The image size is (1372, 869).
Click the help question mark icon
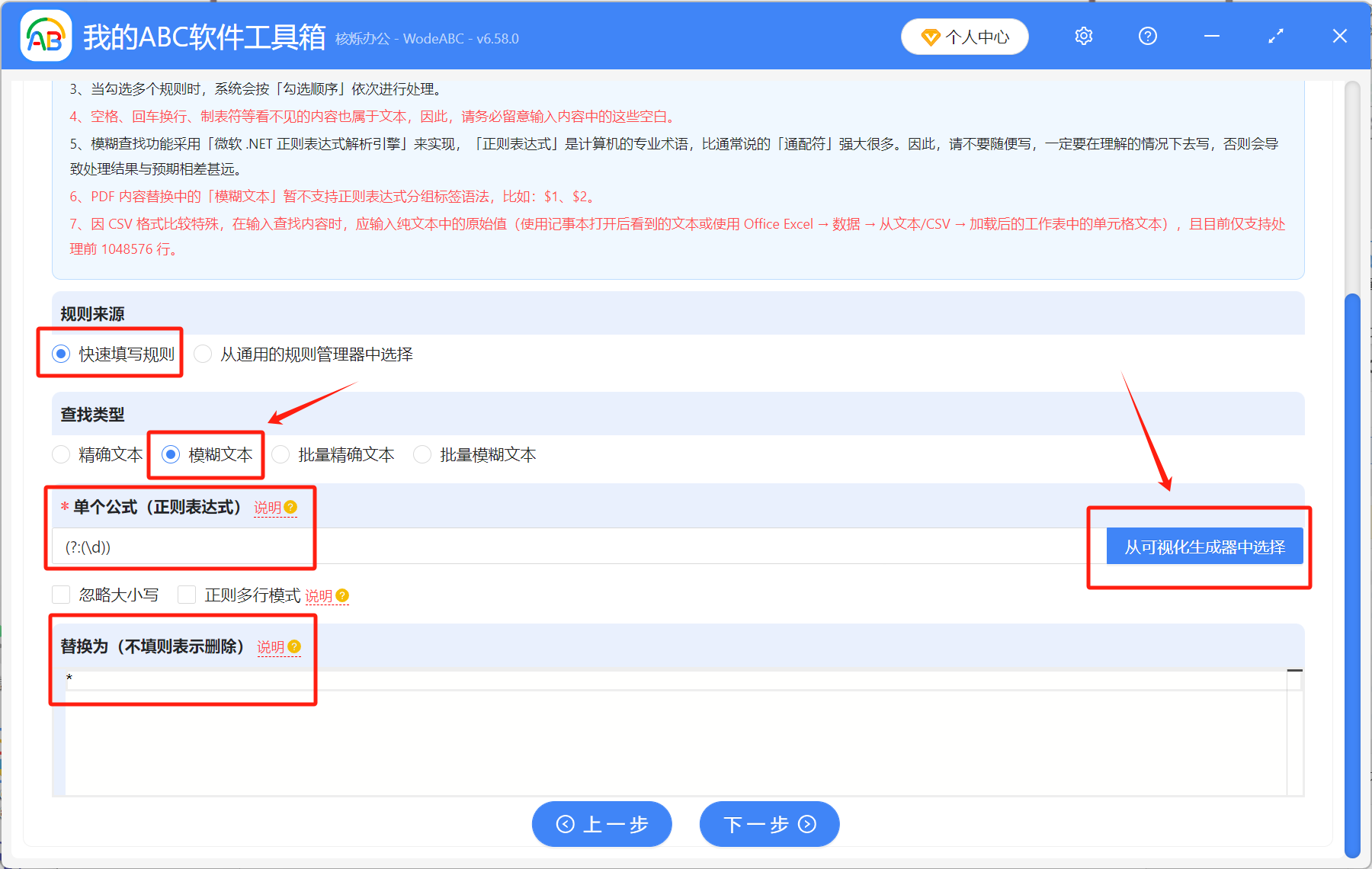(1147, 37)
